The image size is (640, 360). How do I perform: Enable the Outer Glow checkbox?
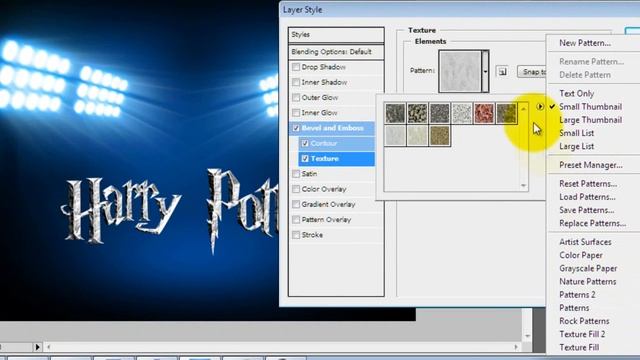point(296,98)
